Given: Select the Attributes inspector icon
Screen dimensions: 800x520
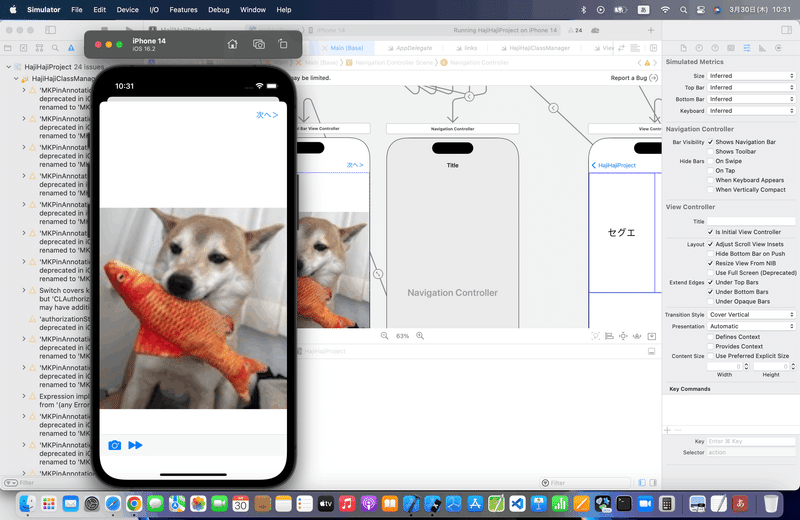Looking at the screenshot, I should (747, 48).
